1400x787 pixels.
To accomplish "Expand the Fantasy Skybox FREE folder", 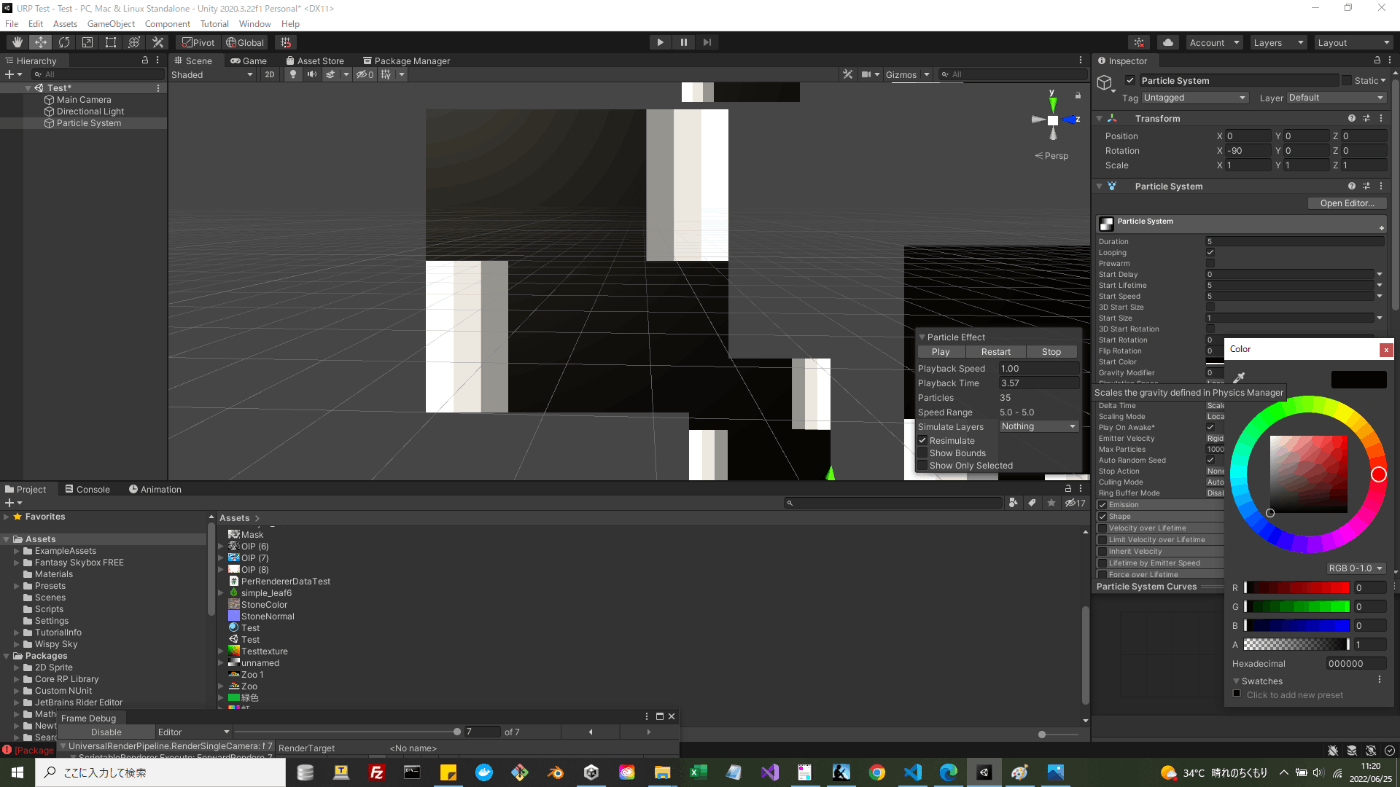I will tap(17, 562).
